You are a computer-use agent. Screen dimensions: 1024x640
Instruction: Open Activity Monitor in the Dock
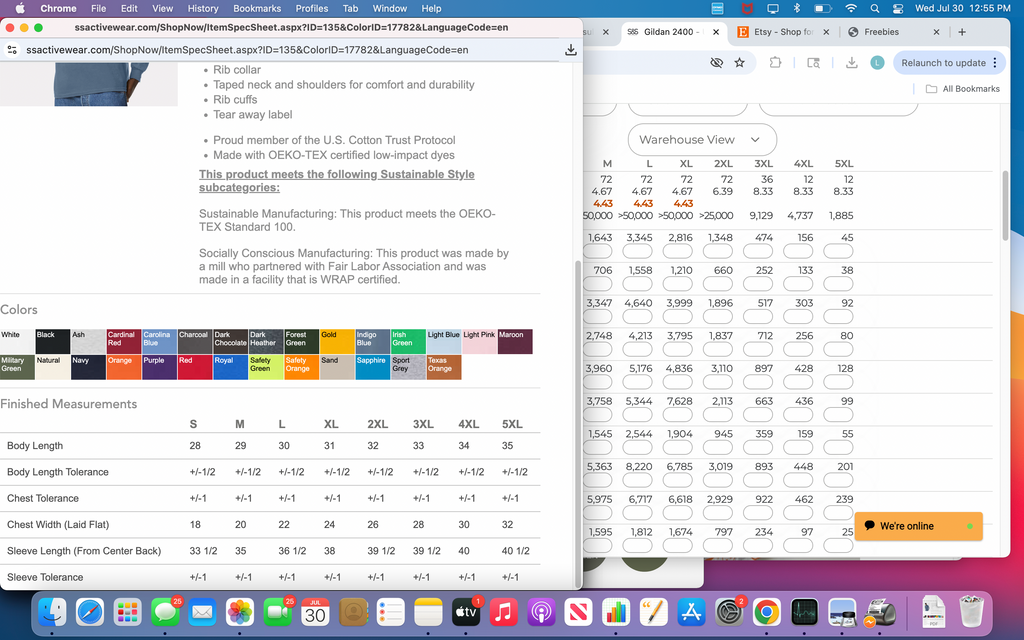pyautogui.click(x=805, y=613)
